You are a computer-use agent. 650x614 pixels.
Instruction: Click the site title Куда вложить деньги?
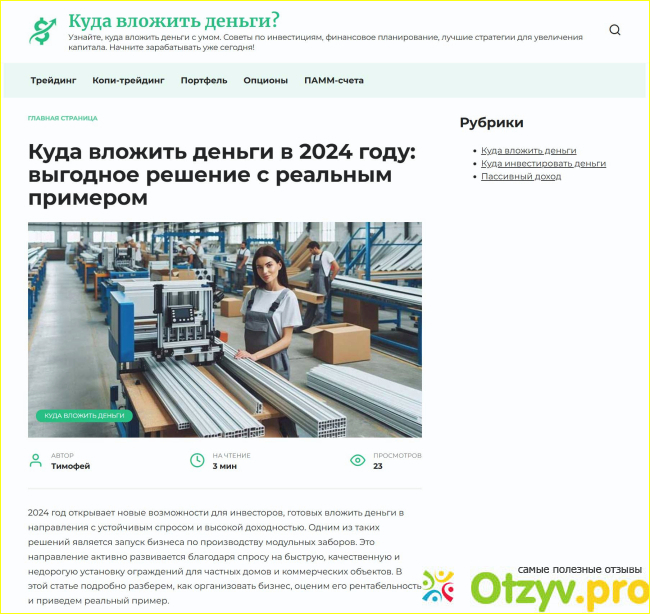(174, 20)
